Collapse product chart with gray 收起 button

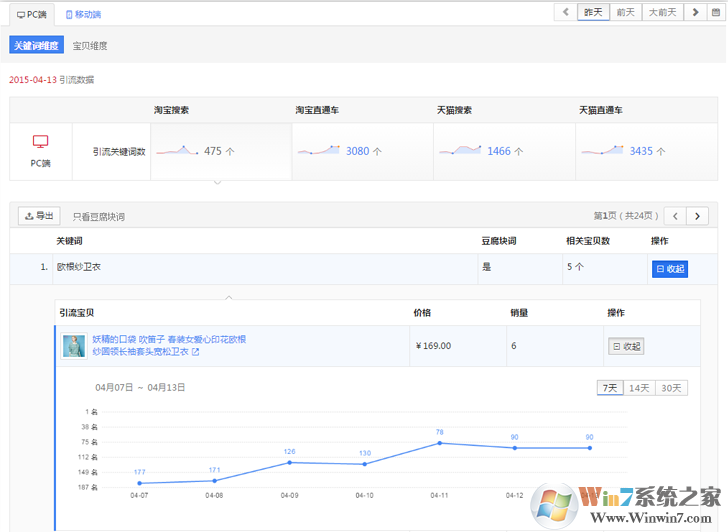coord(626,346)
